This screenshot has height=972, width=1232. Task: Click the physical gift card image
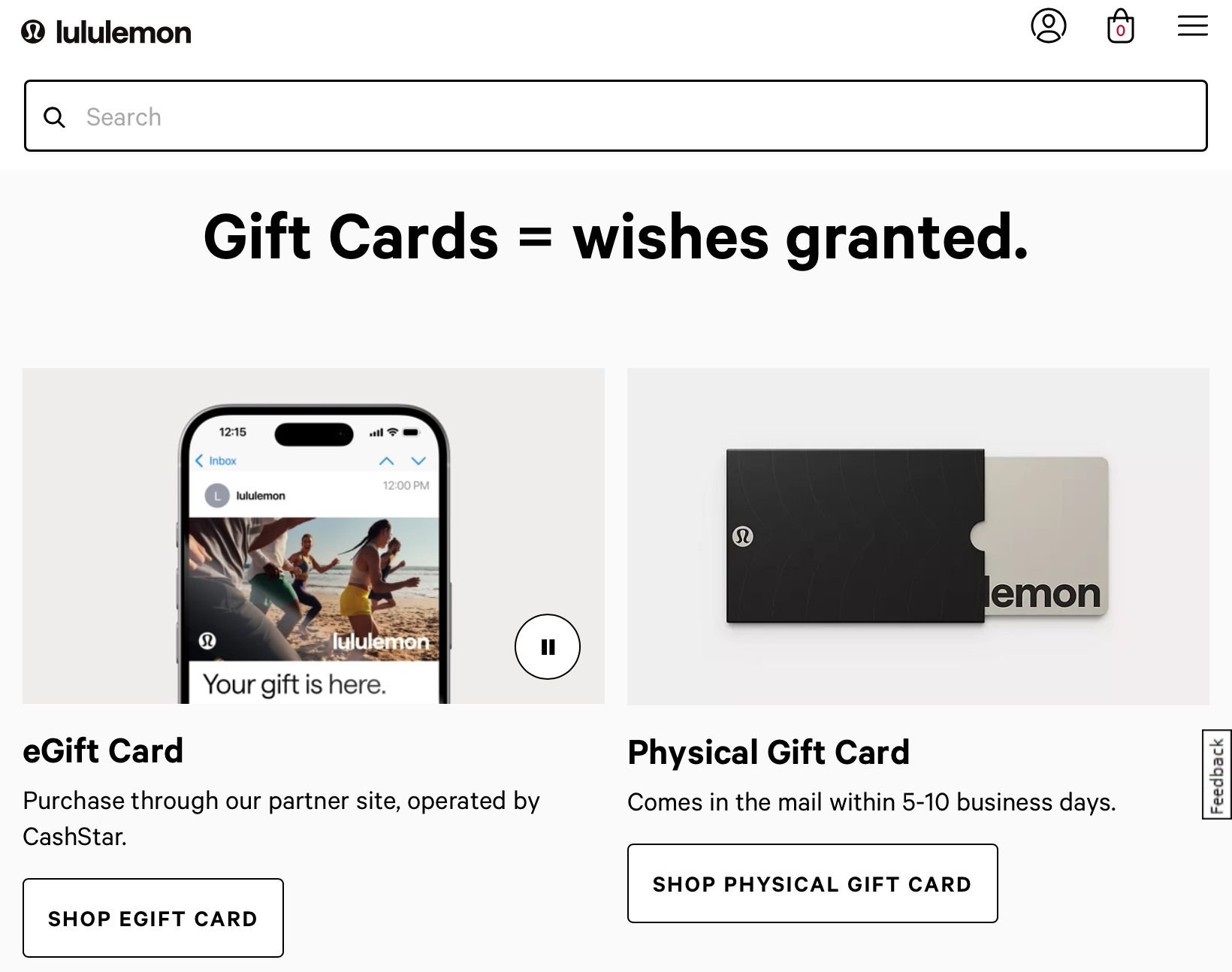918,536
